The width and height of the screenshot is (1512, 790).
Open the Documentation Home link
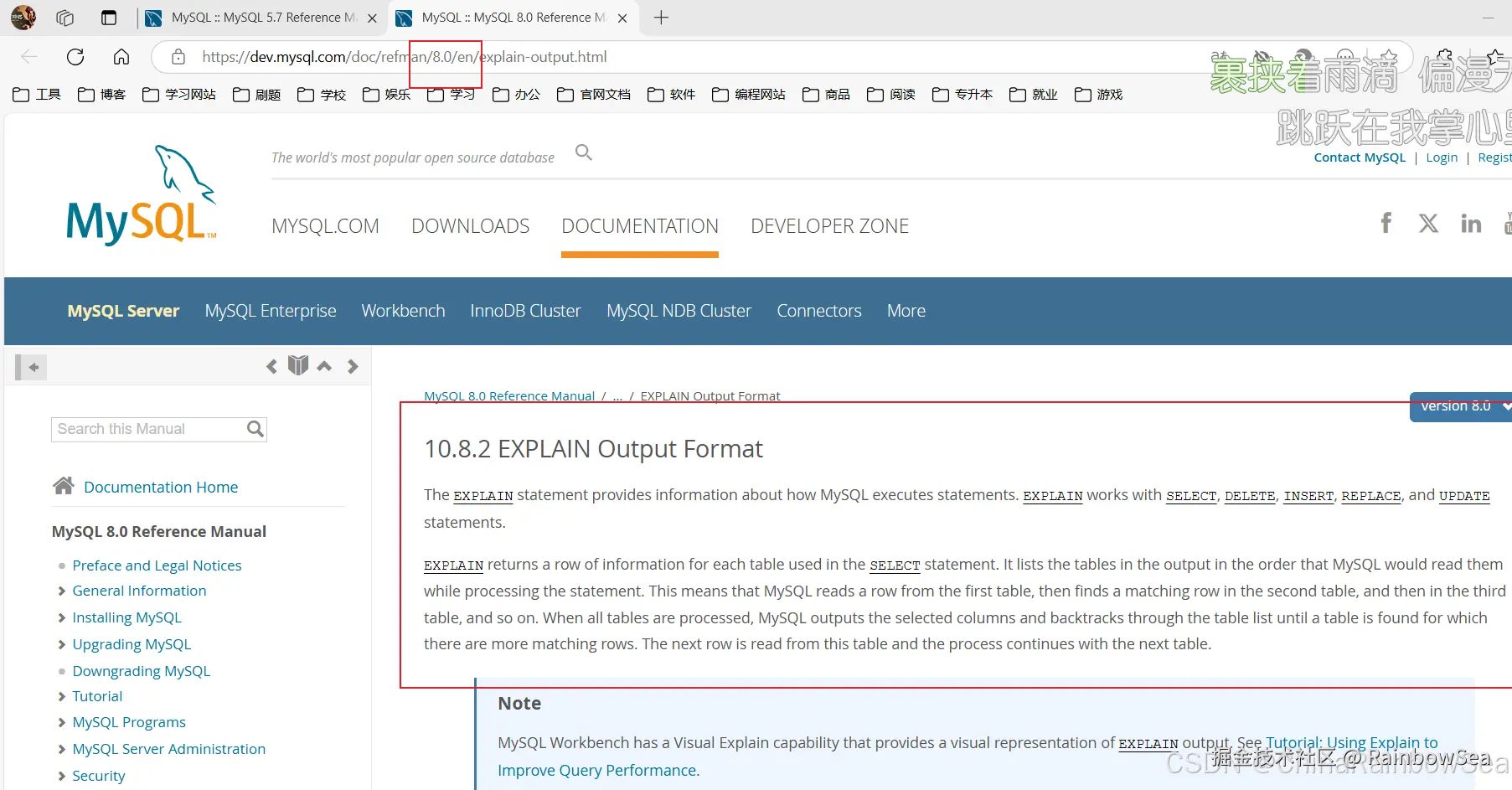161,488
